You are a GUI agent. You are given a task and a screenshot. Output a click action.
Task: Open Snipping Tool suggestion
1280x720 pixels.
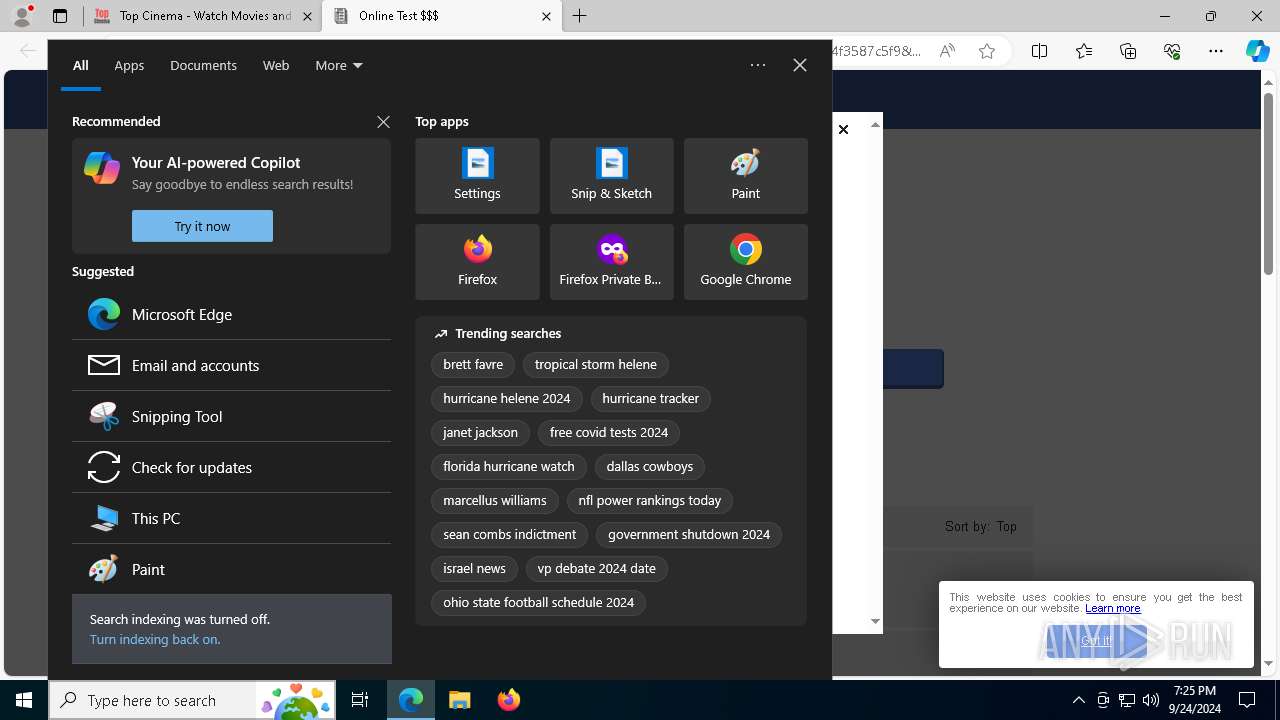point(231,416)
